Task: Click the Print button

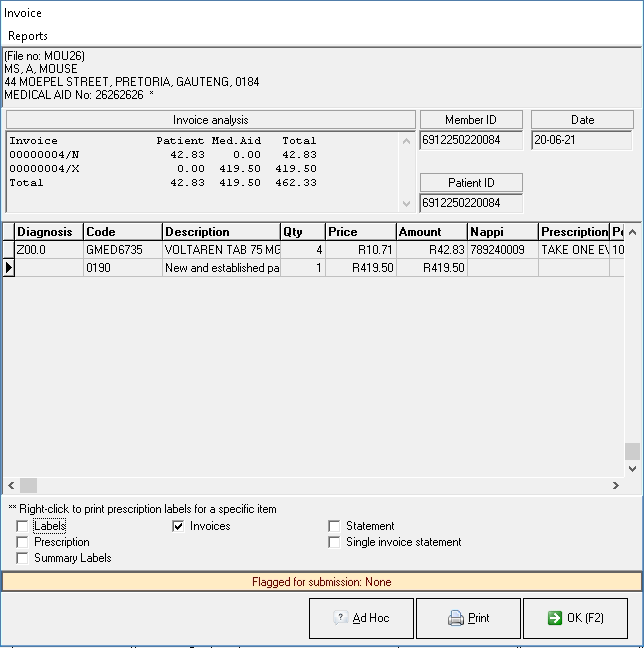Action: 468,618
